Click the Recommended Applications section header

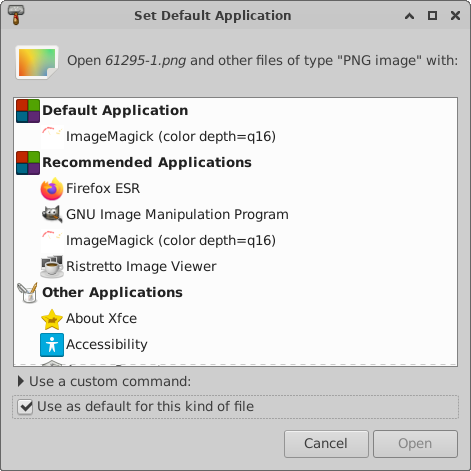click(x=147, y=162)
